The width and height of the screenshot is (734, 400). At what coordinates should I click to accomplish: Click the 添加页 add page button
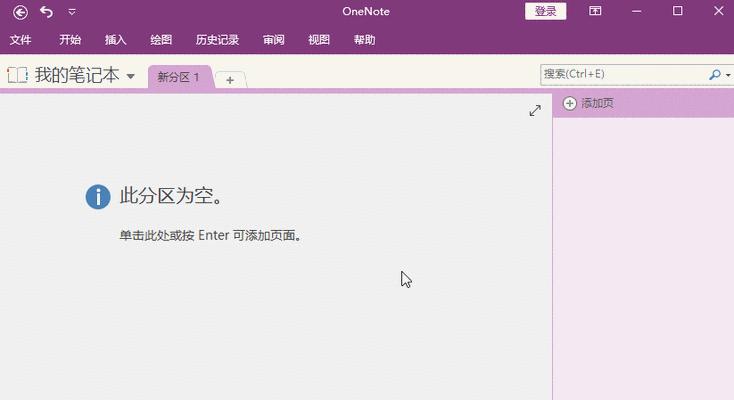tap(588, 104)
